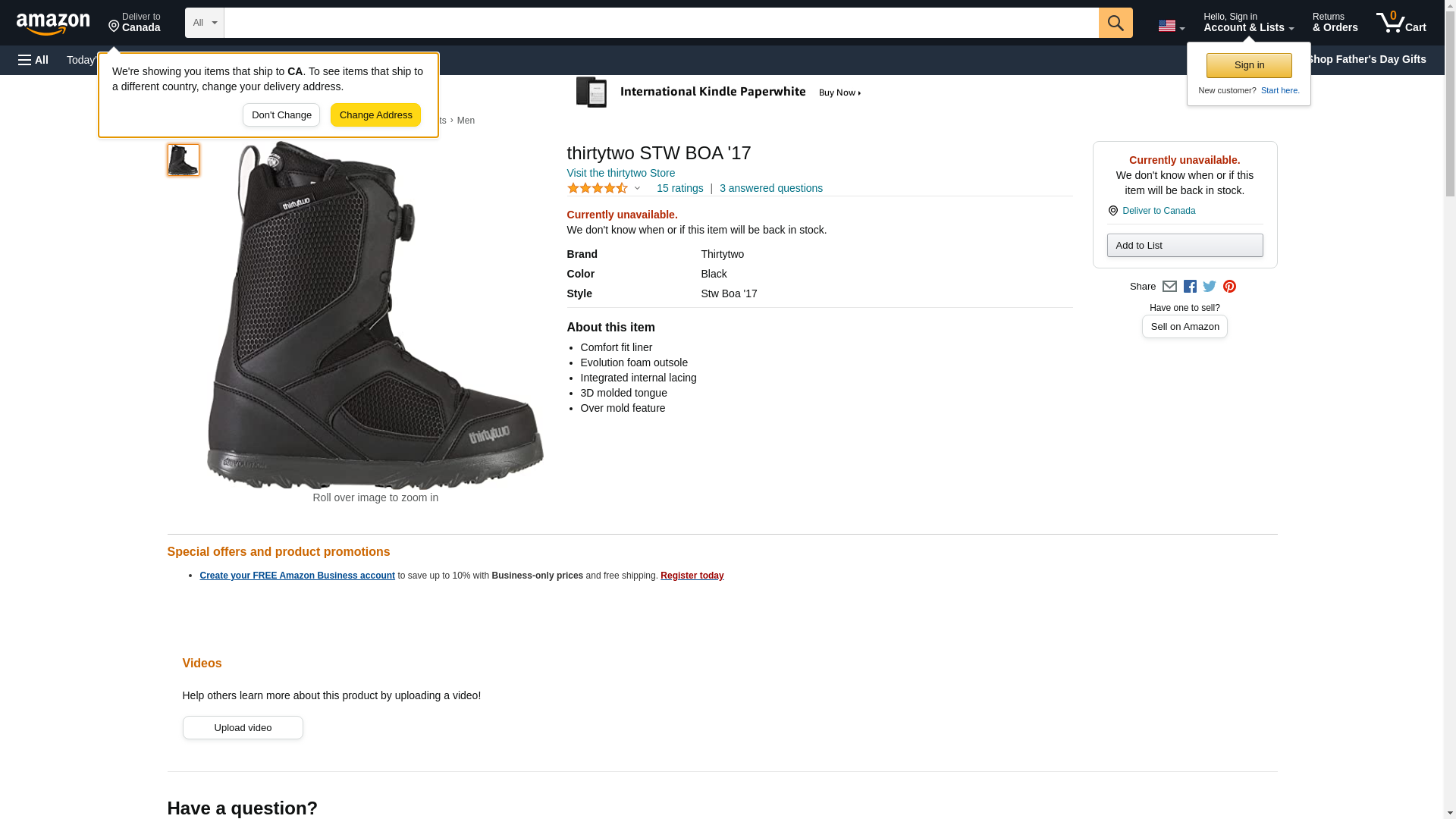
Task: Open the All hamburger menu
Action: (x=33, y=60)
